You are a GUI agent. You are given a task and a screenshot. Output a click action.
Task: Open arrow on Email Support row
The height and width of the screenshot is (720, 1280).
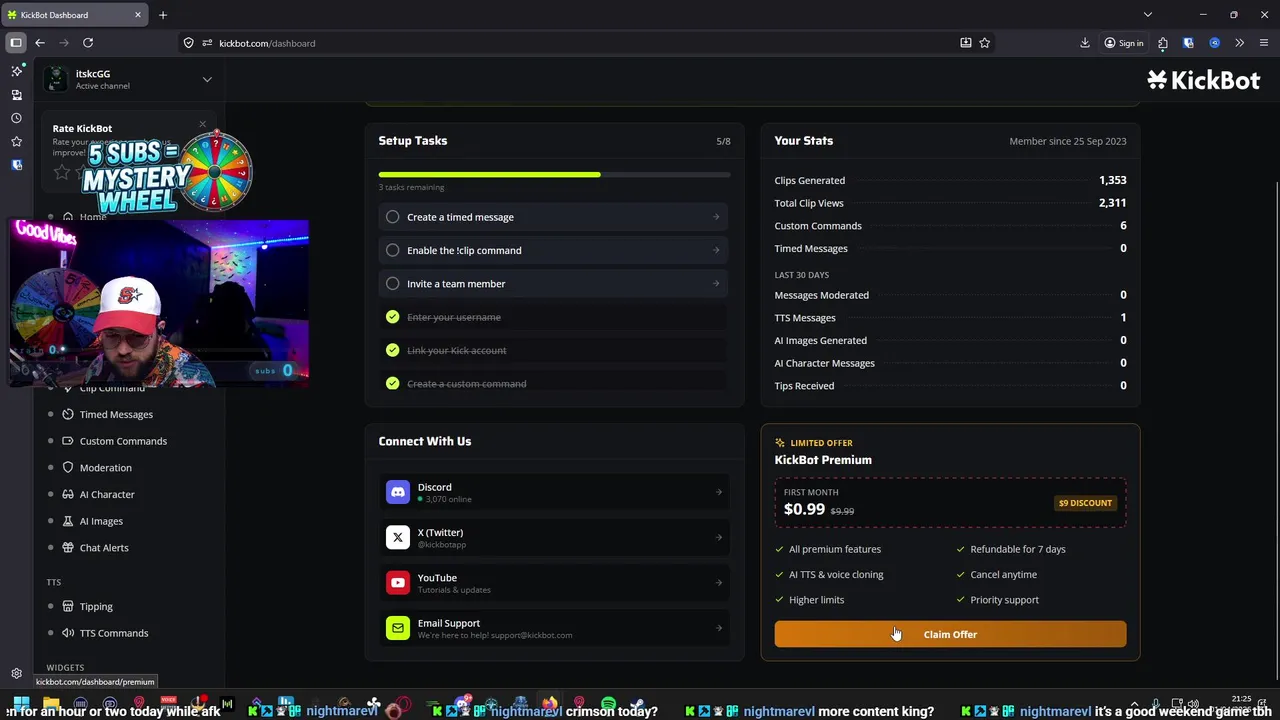719,628
